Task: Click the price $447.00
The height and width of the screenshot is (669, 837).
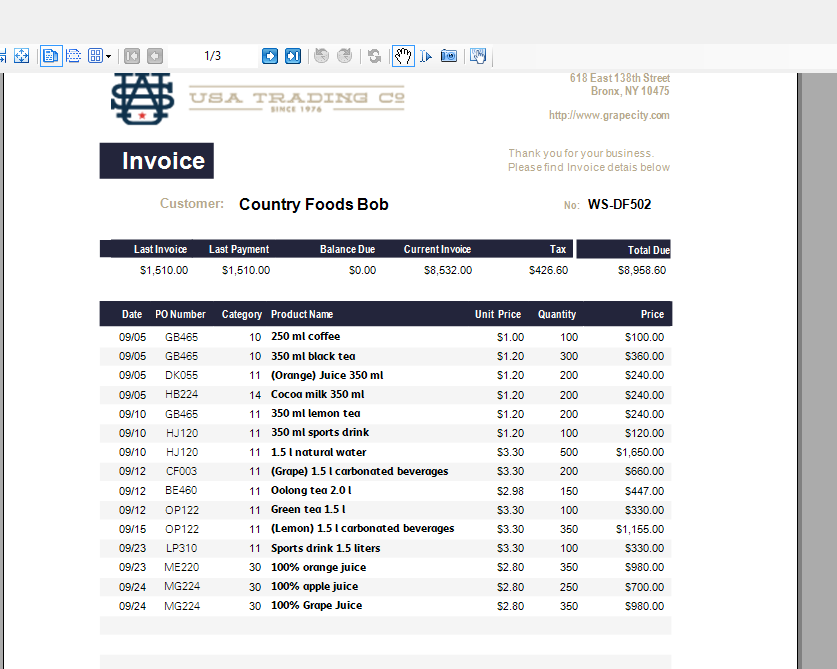Action: (644, 491)
